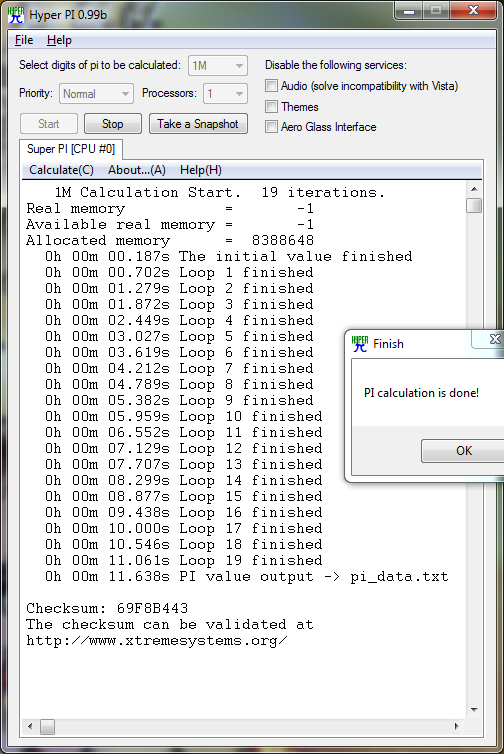Click the horizontal scroll left arrow
This screenshot has height=754, width=504.
point(30,726)
